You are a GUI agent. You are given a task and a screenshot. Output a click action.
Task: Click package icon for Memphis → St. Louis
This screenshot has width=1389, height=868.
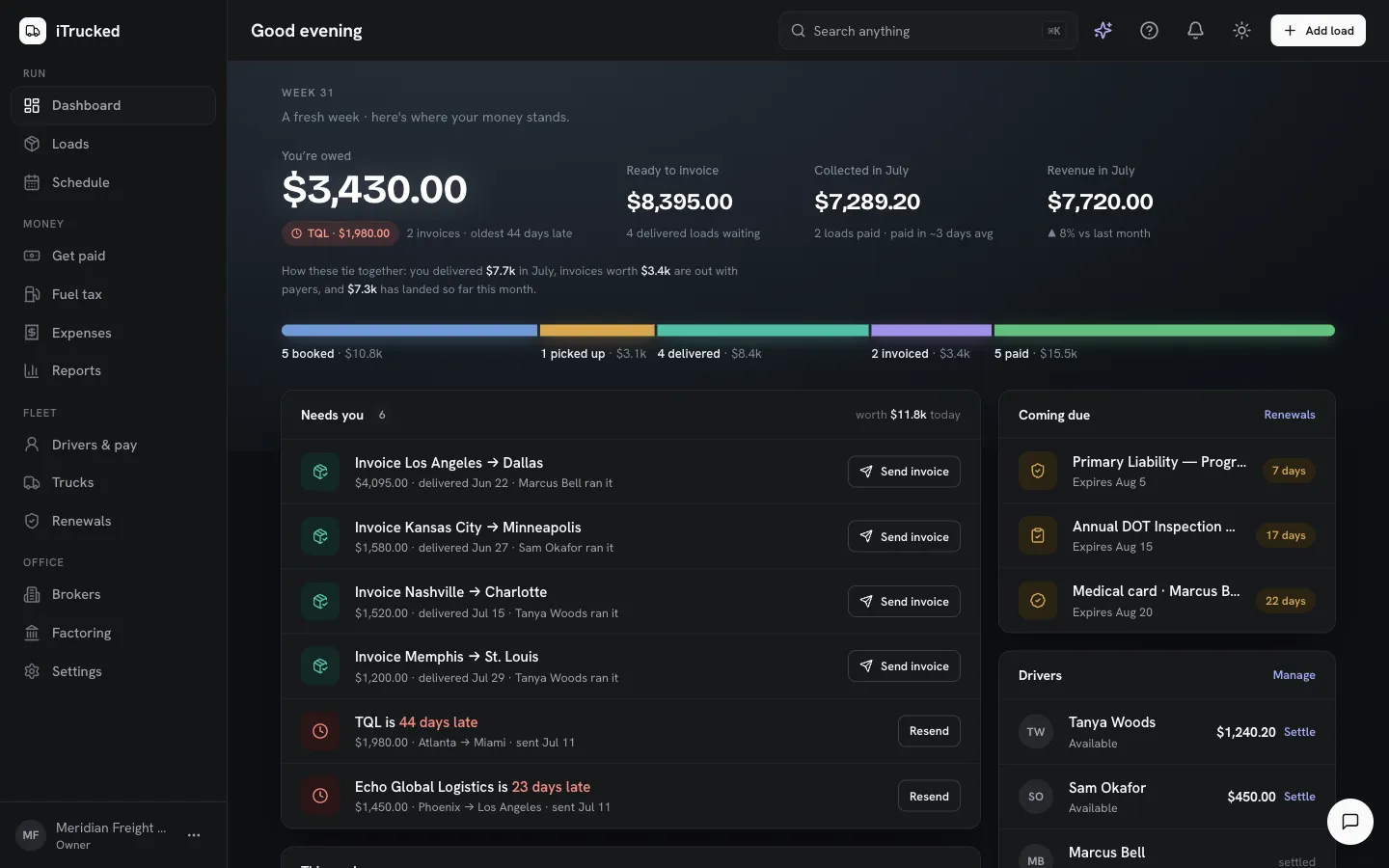[x=320, y=665]
